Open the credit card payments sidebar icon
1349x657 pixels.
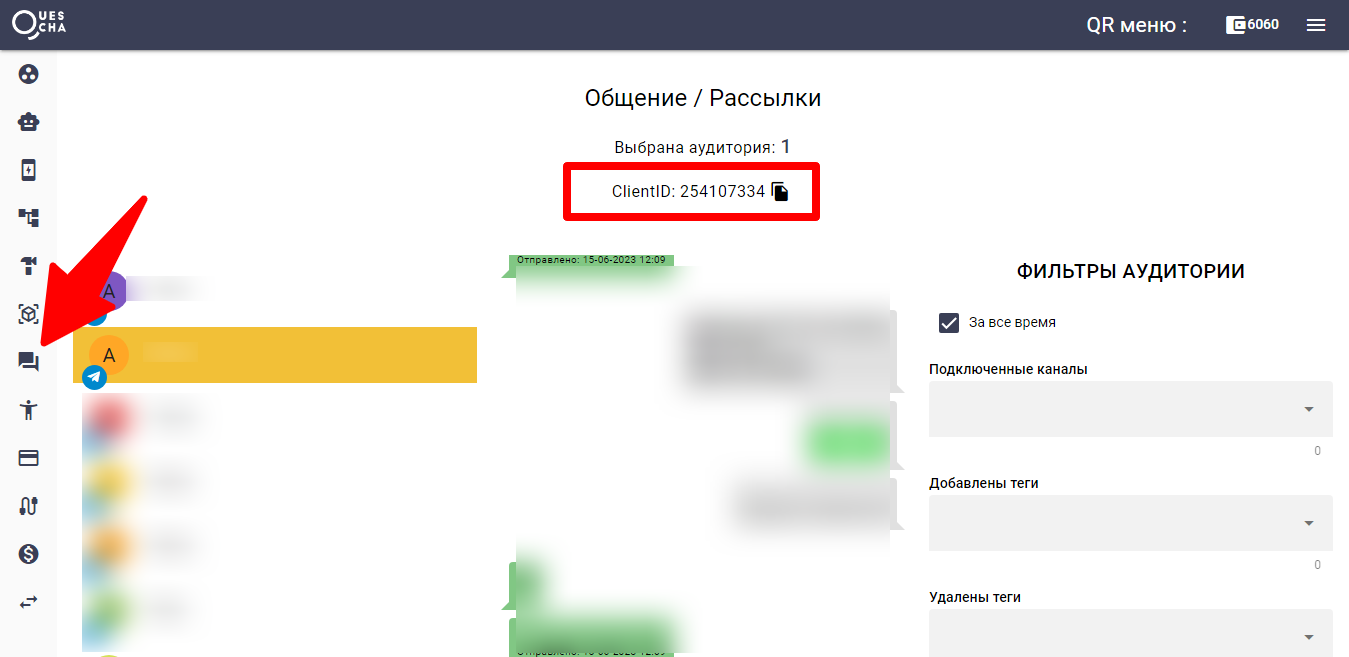(28, 458)
